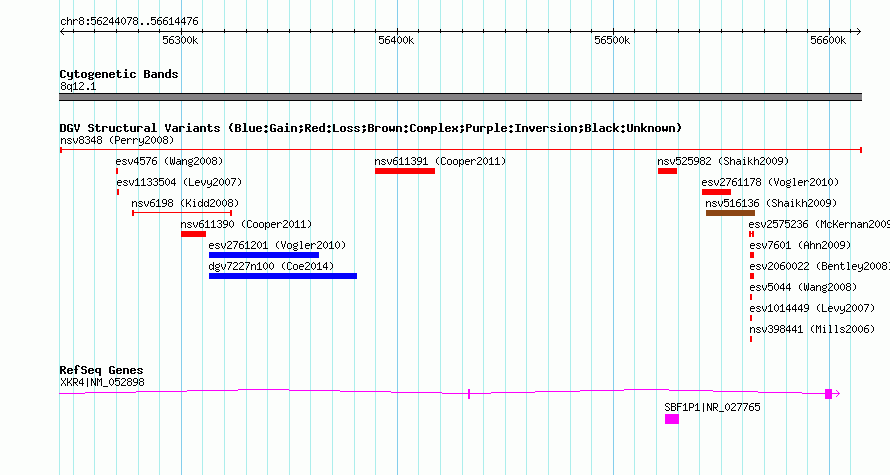Select esv1014449 (Levy2007) variant label
Screen dimensions: 890x475
coord(812,308)
